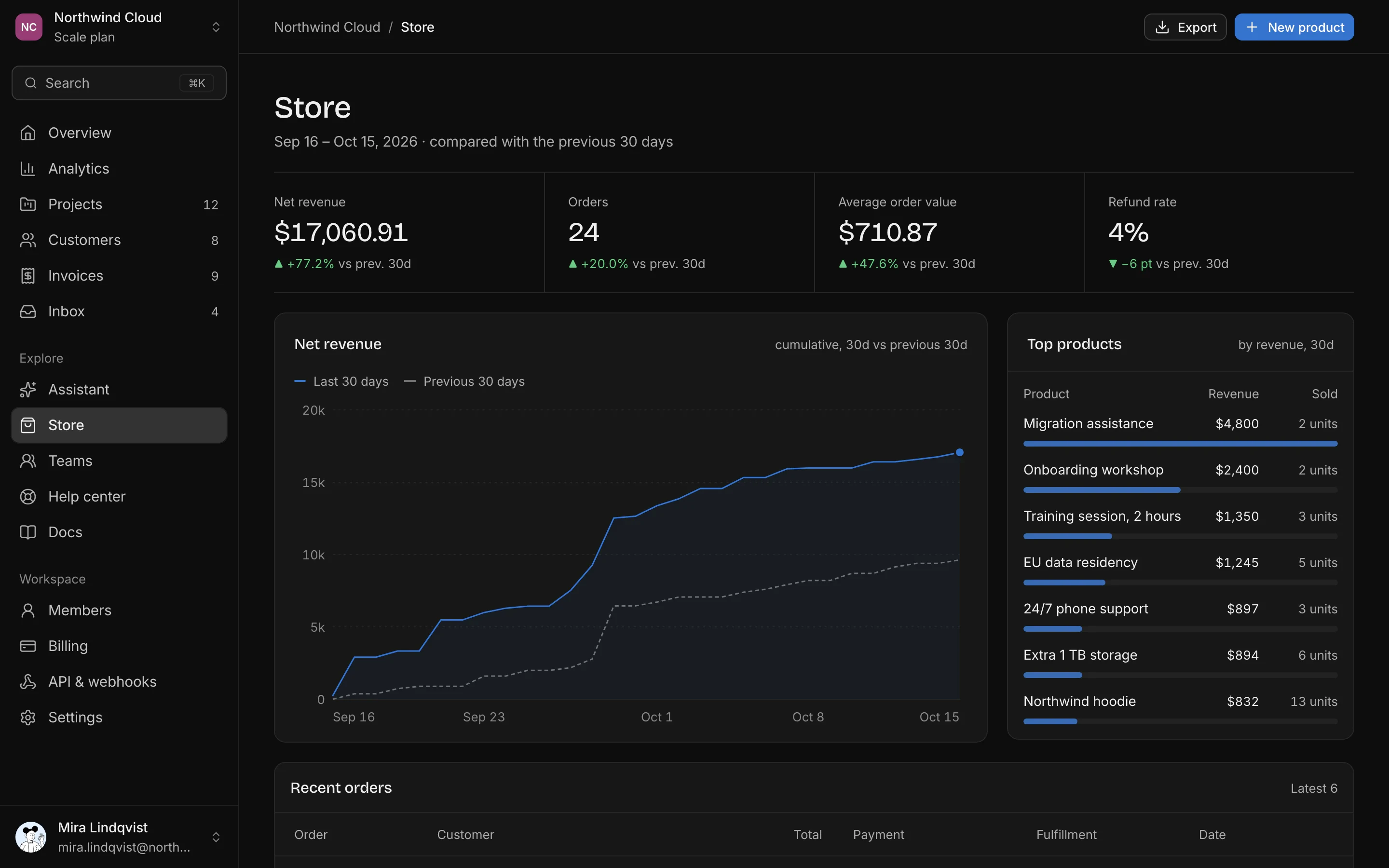
Task: Click the average order value $710.87
Action: 887,232
